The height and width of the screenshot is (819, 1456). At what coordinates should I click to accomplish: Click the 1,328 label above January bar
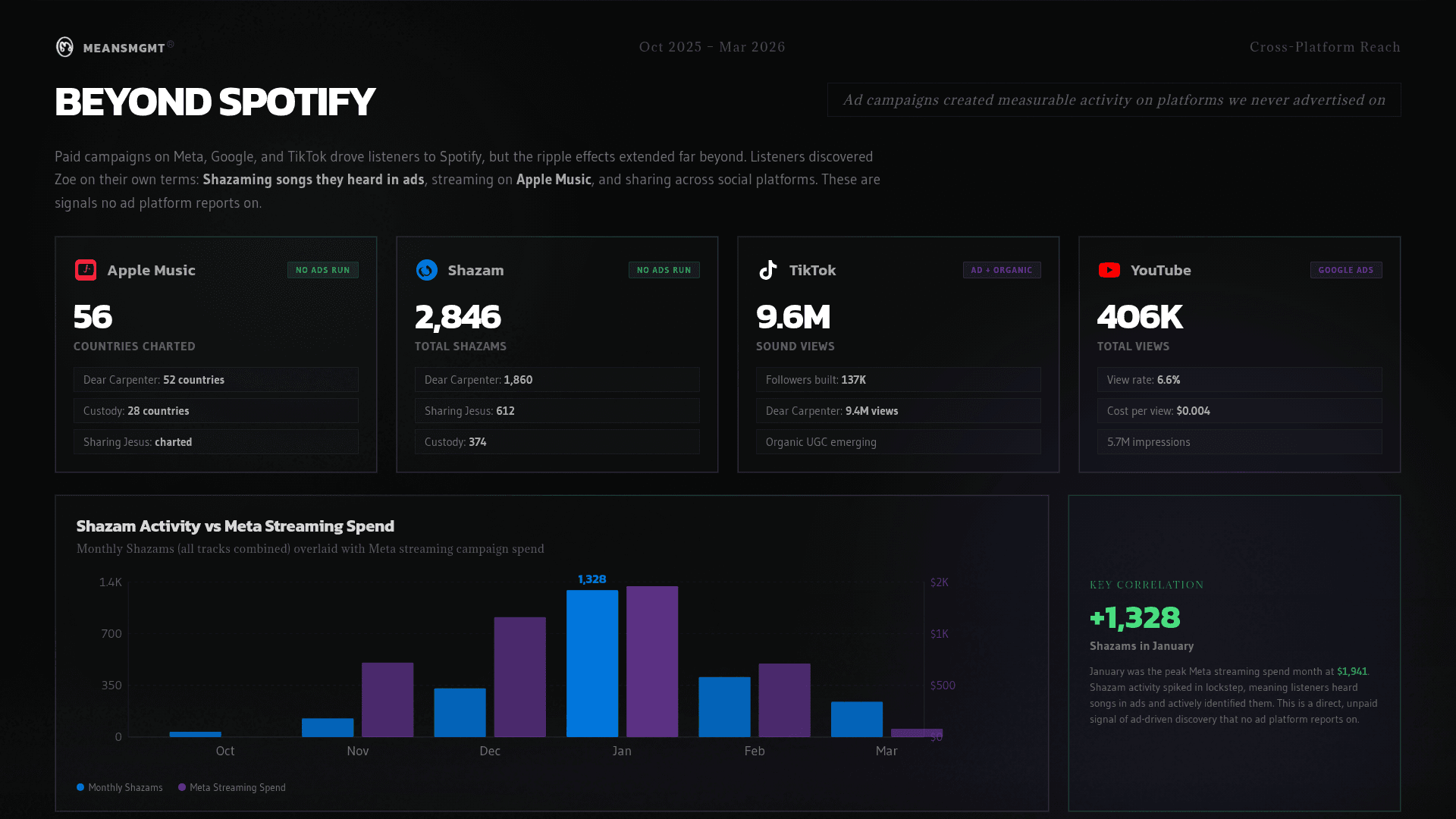tap(592, 579)
